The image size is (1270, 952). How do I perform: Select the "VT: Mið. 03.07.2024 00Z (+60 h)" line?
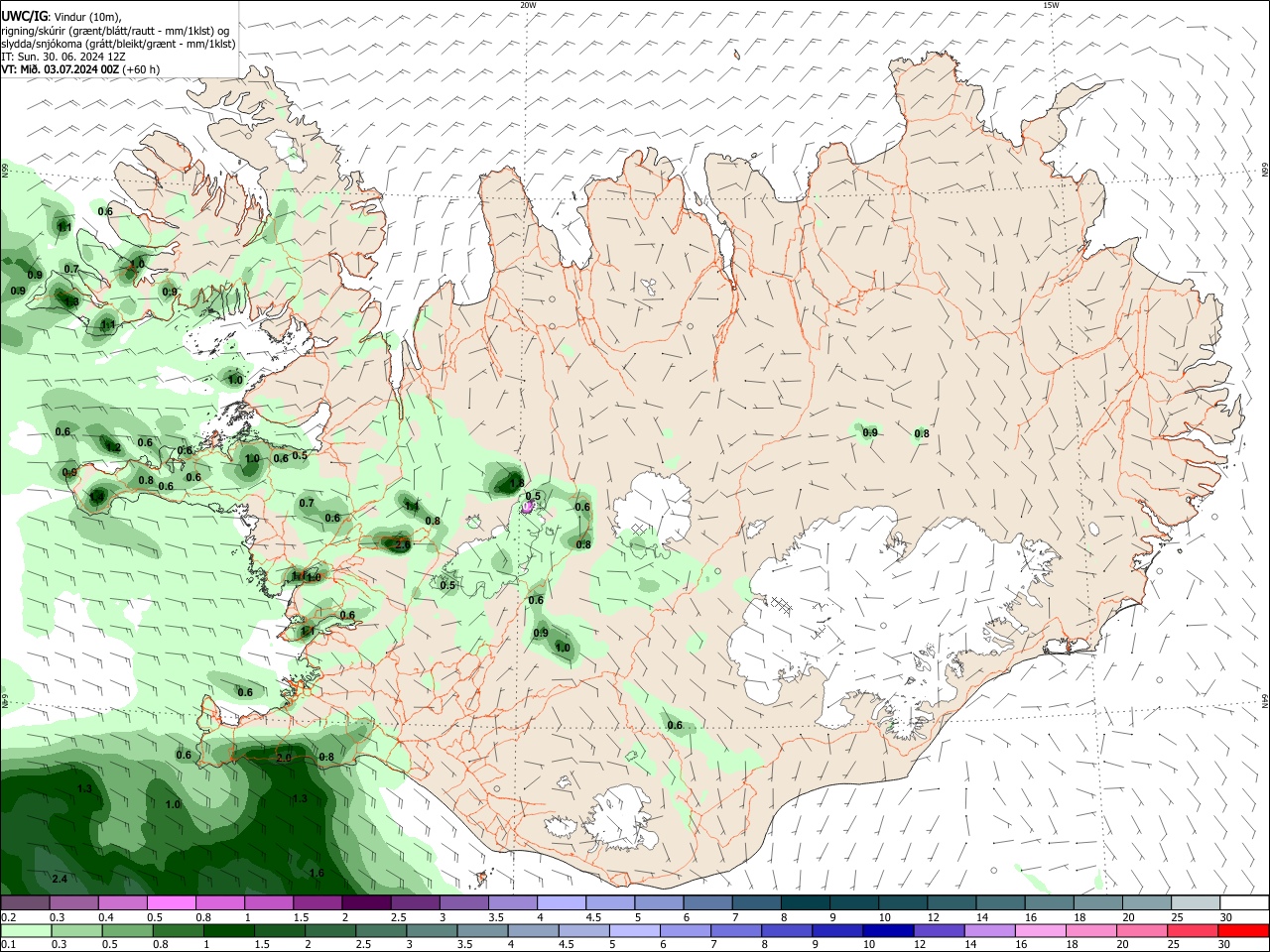(x=80, y=69)
